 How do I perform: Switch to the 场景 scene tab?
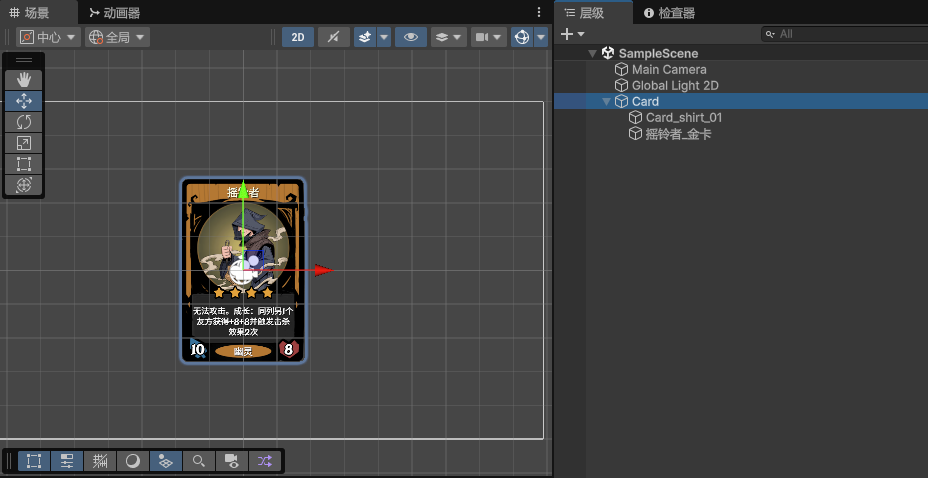pos(30,13)
